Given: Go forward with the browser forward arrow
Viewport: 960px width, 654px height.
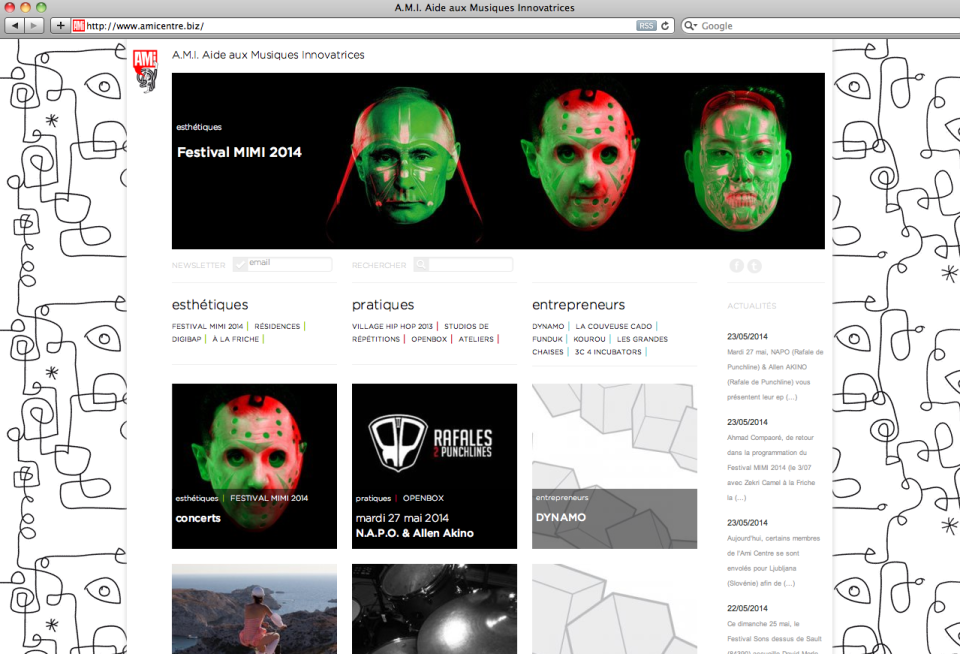Looking at the screenshot, I should (34, 26).
